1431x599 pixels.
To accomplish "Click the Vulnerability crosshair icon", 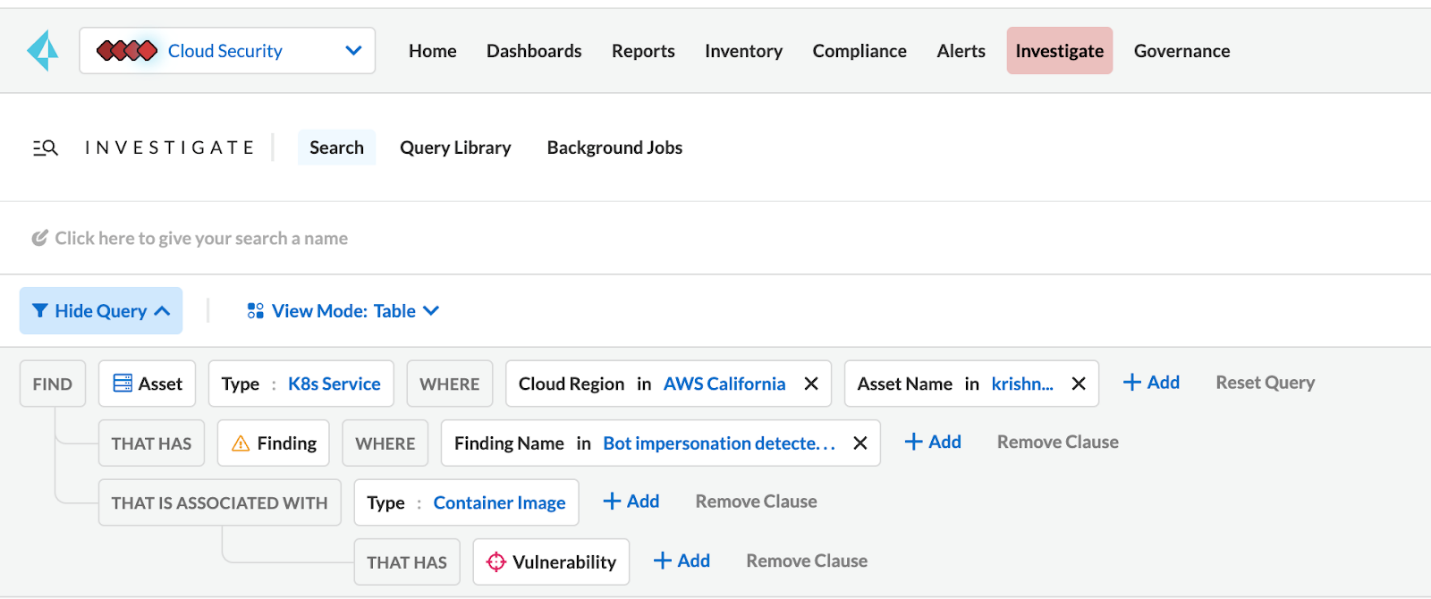I will click(496, 561).
